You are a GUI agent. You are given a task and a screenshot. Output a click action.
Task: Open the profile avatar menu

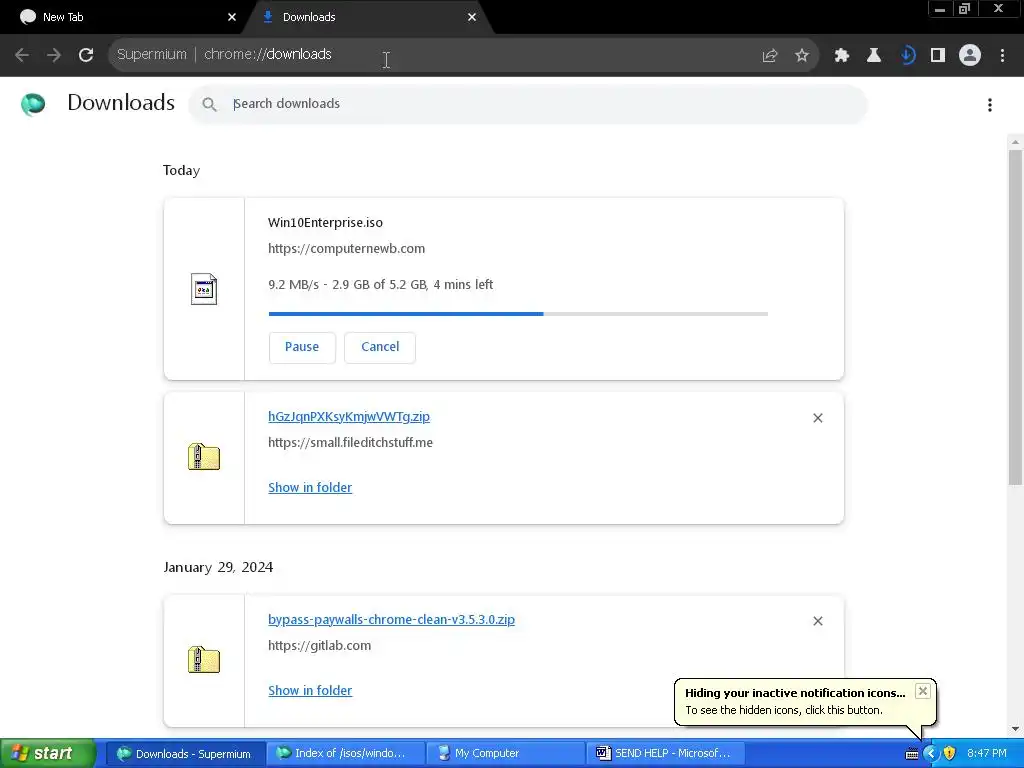pos(970,55)
